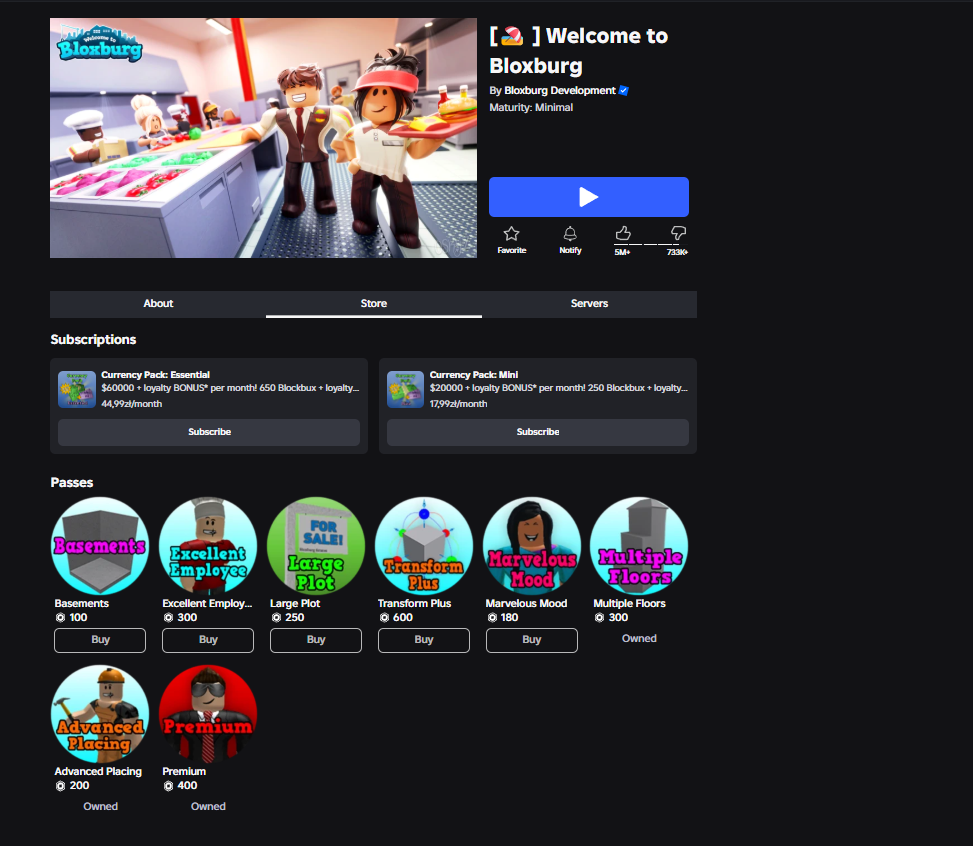The image size is (973, 846).
Task: Open Currency Pack: Mini thumbnail
Action: 405,389
